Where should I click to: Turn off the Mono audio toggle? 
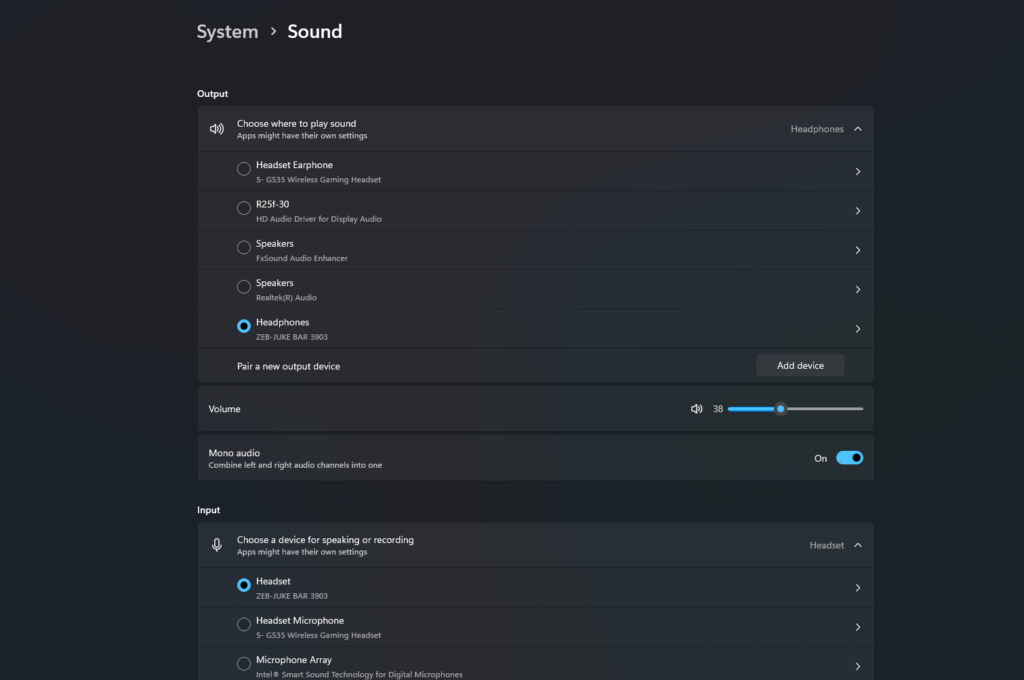(849, 458)
